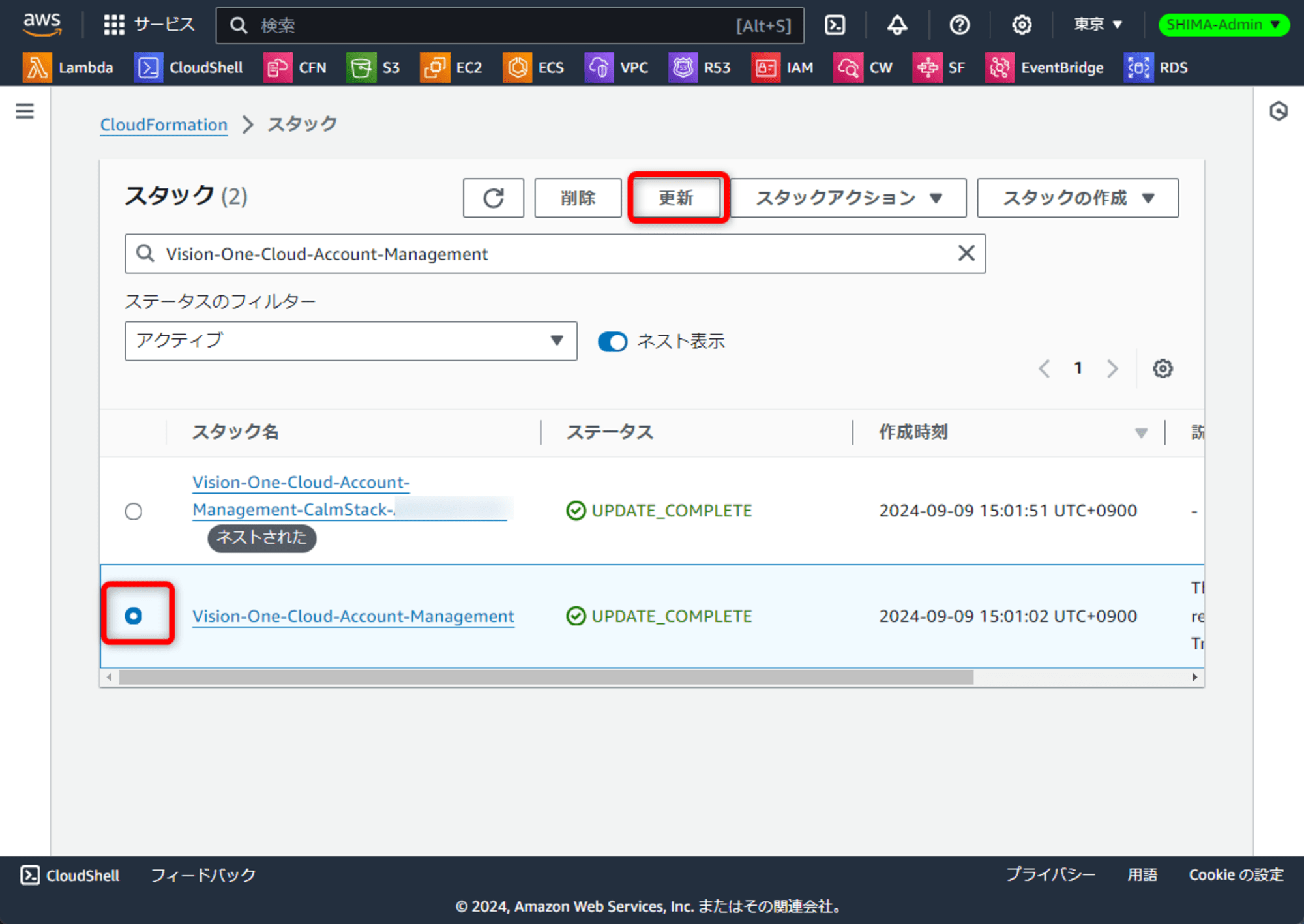Select Vision-One-Cloud-Account-Management radio button
Screen dimensions: 1304x924
134,616
